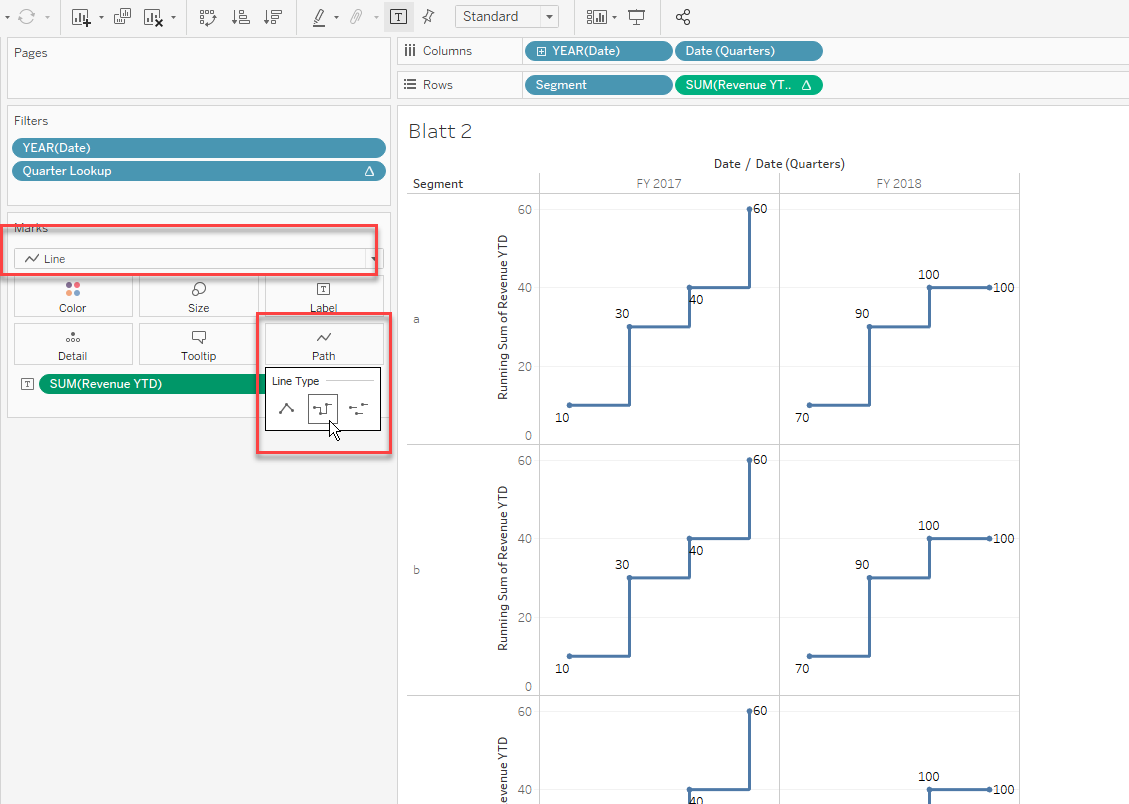The image size is (1129, 804).
Task: Select the Highlight pen icon
Action: click(x=319, y=17)
